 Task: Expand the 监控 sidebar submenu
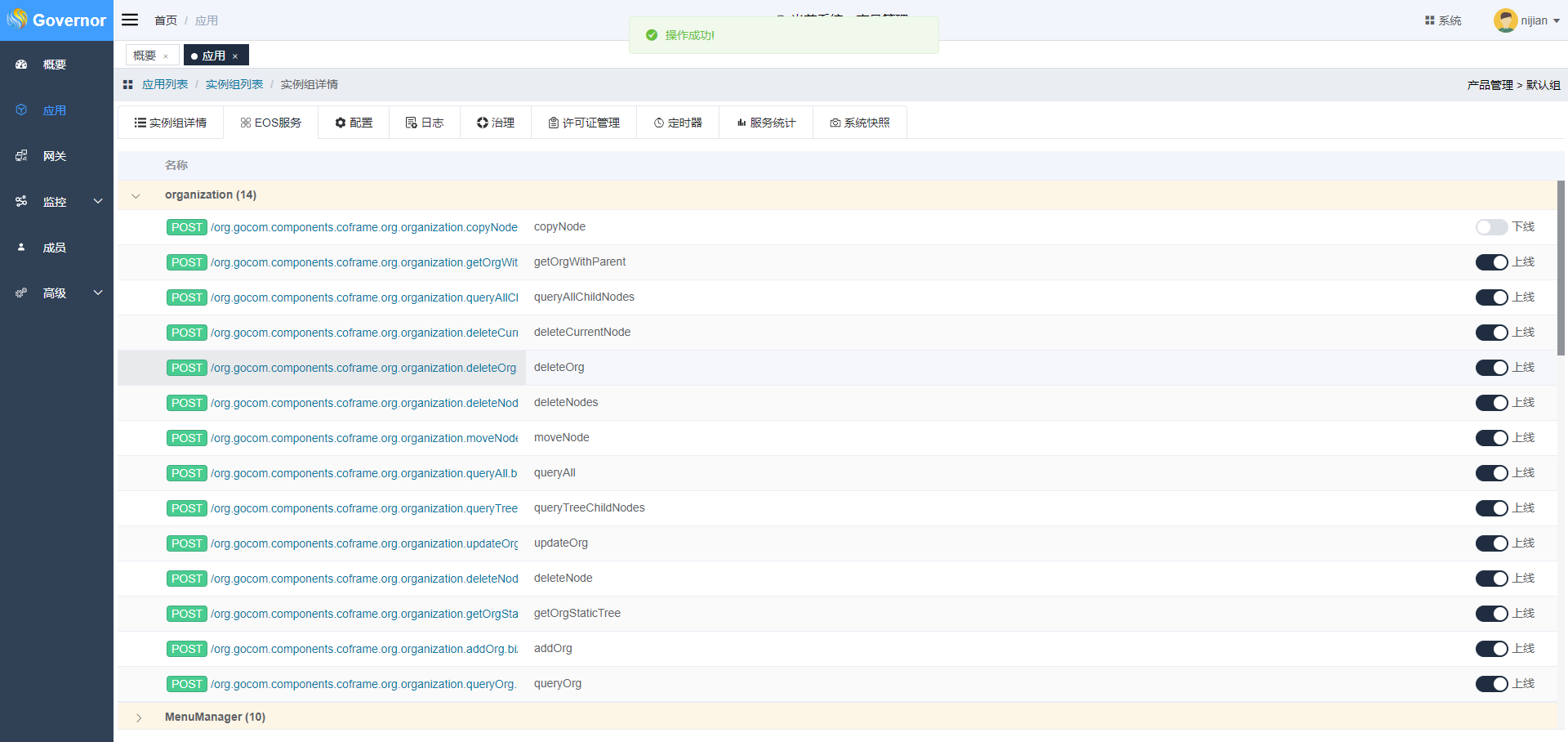pos(98,201)
